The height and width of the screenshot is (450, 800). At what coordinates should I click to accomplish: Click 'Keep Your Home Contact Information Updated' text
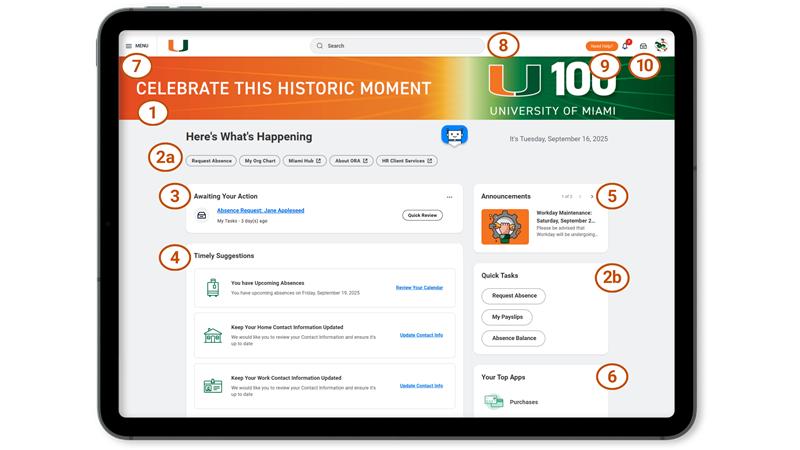(x=287, y=327)
